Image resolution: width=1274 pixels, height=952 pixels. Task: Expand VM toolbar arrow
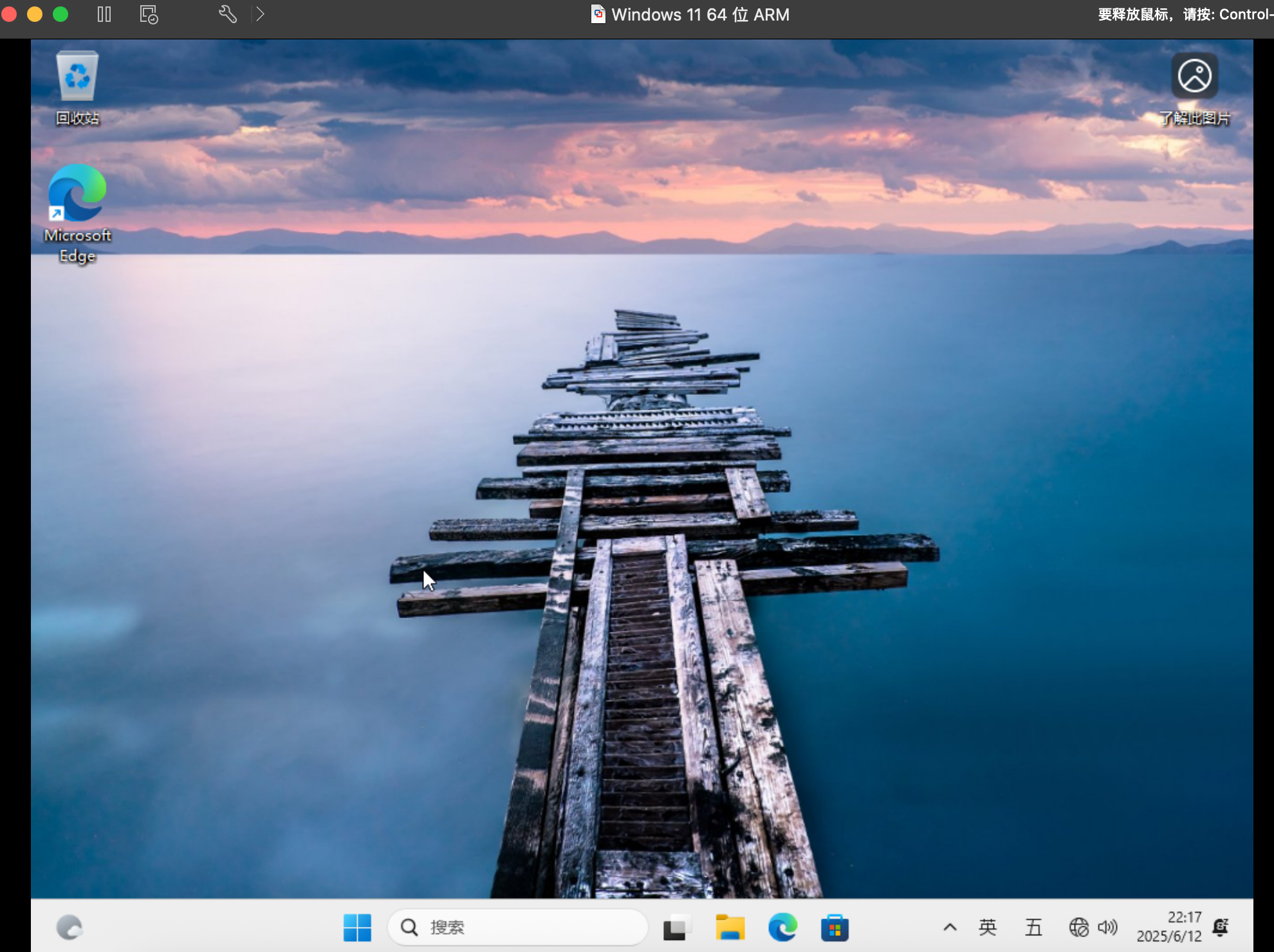click(260, 14)
